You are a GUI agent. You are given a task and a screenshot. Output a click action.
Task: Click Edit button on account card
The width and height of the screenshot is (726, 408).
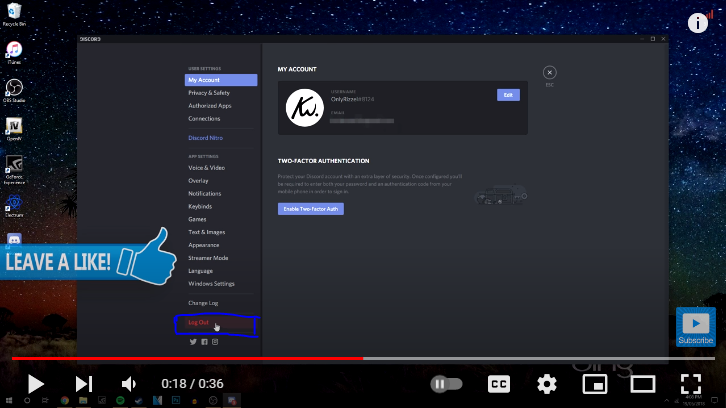(508, 95)
